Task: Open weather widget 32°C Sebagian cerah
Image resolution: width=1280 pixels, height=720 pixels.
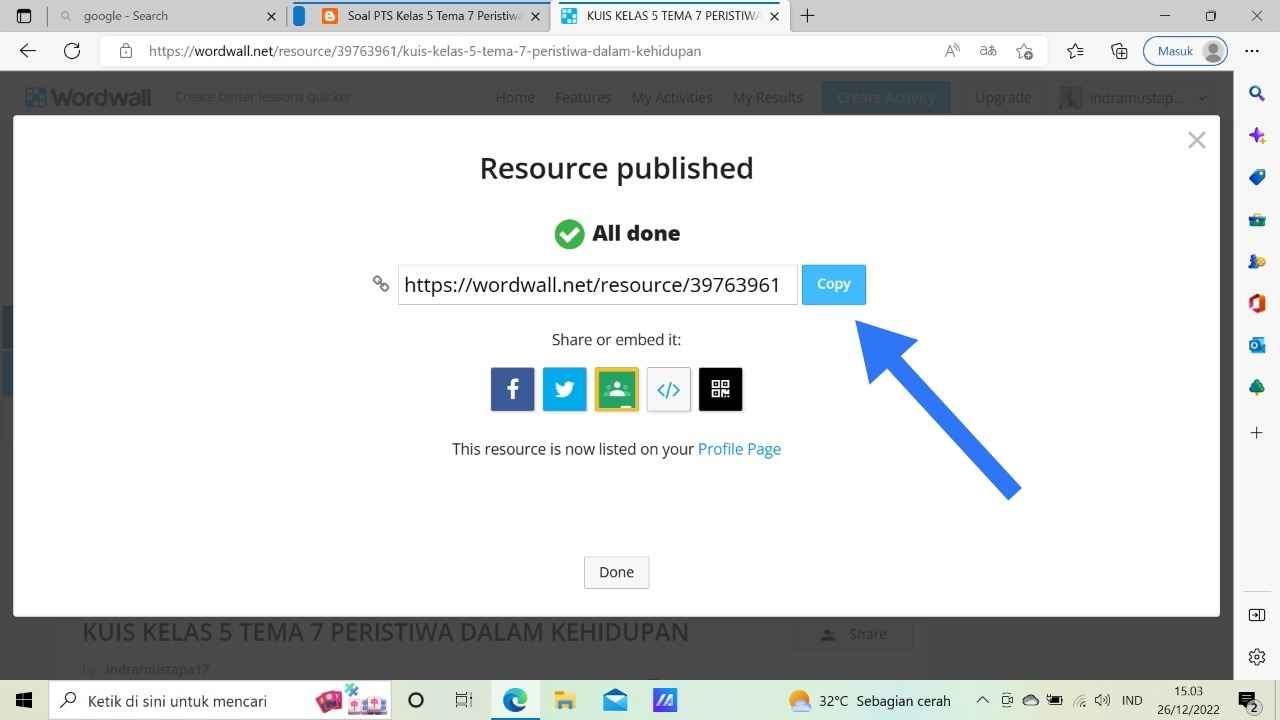Action: point(870,700)
